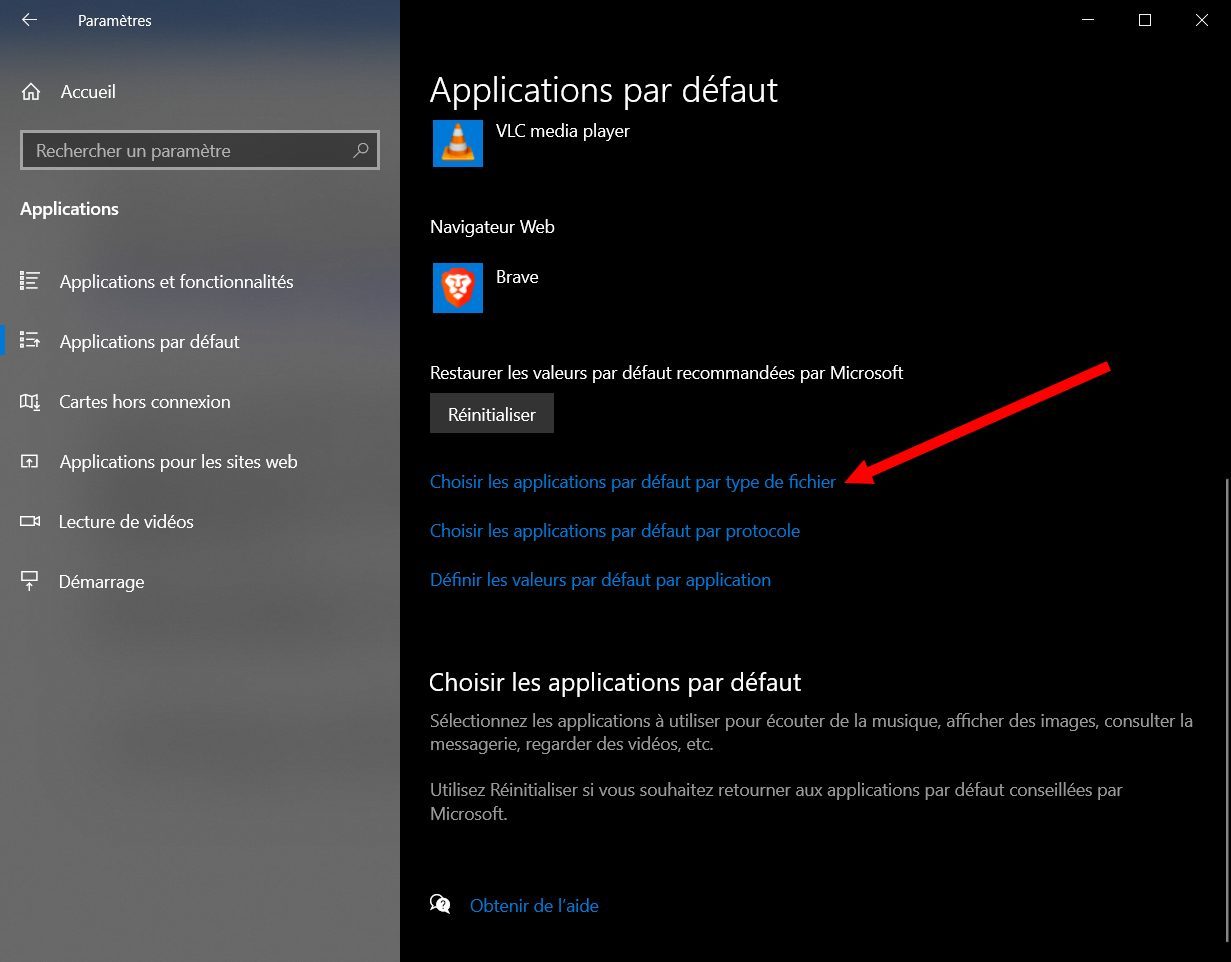Image resolution: width=1231 pixels, height=962 pixels.
Task: Click the Obtenir de l'aide link
Action: pos(534,906)
